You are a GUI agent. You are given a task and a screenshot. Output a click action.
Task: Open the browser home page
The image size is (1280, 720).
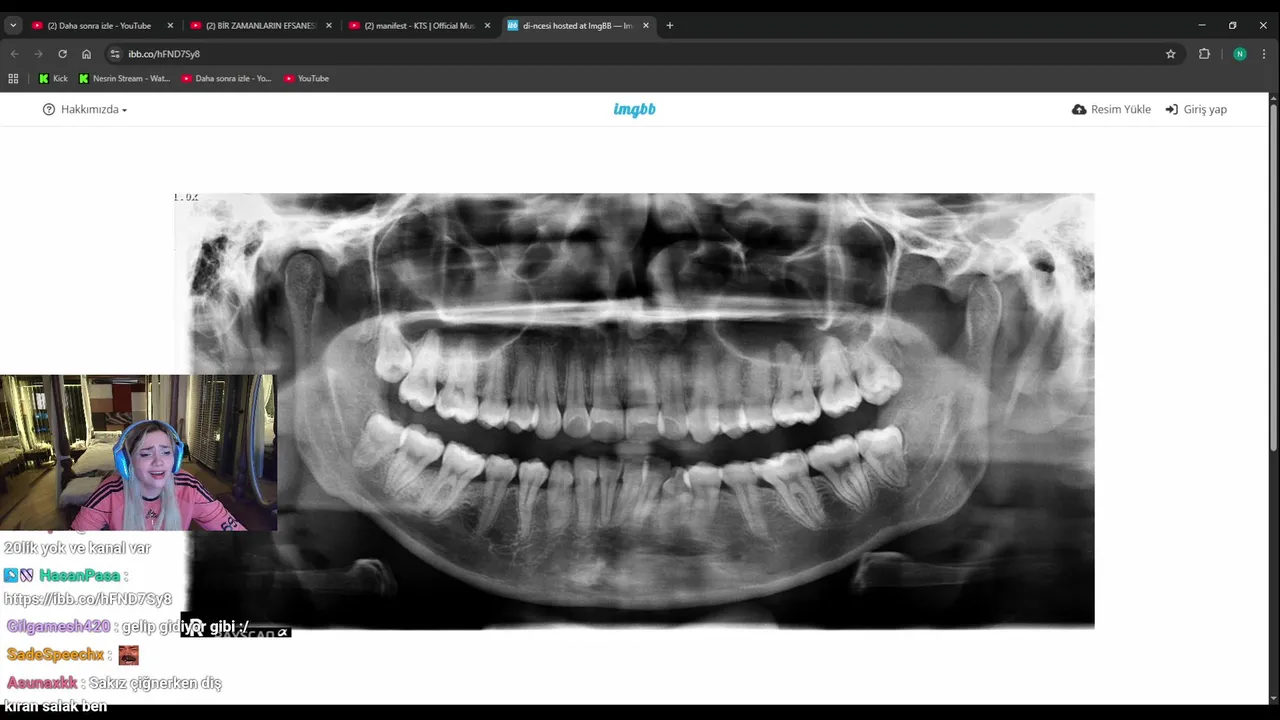(86, 54)
